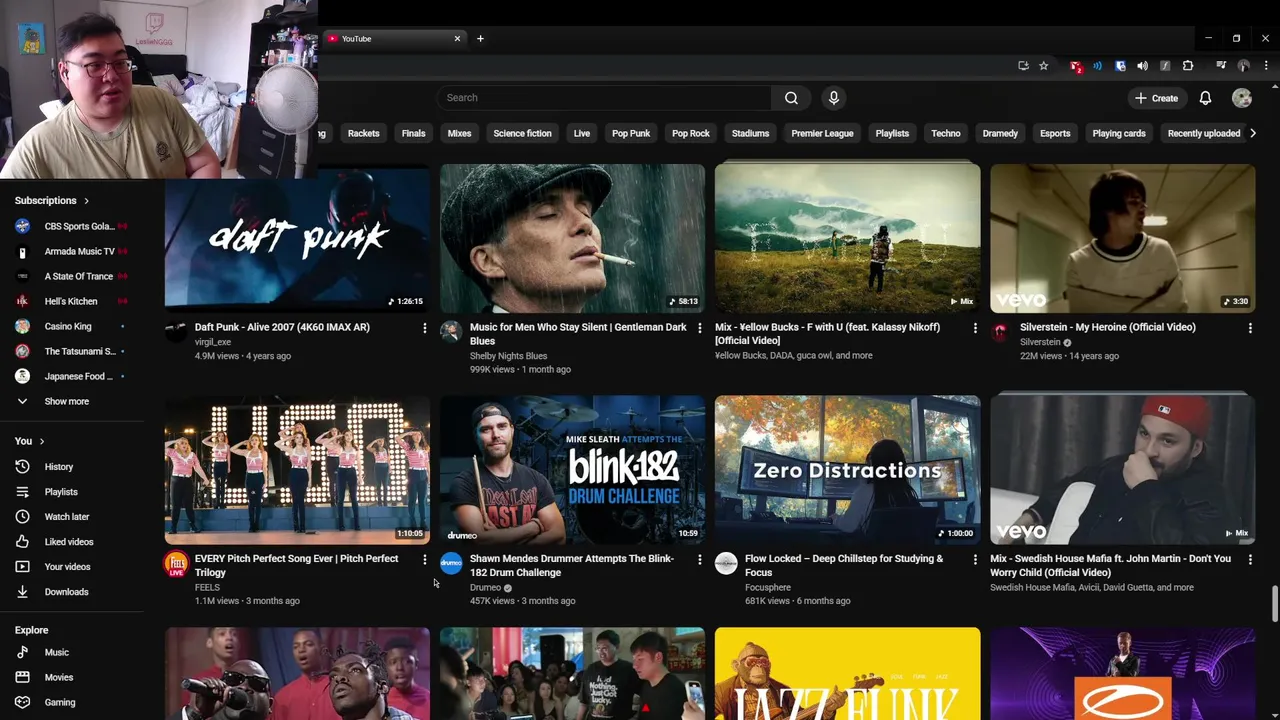Open Liked videos in the sidebar
This screenshot has width=1280, height=720.
pos(68,542)
